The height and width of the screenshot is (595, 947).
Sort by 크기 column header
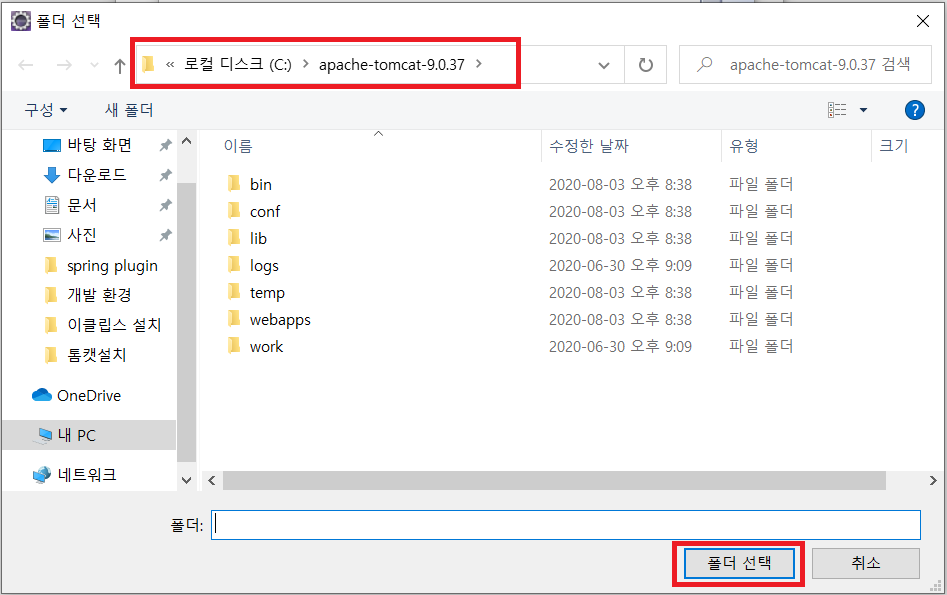[893, 146]
